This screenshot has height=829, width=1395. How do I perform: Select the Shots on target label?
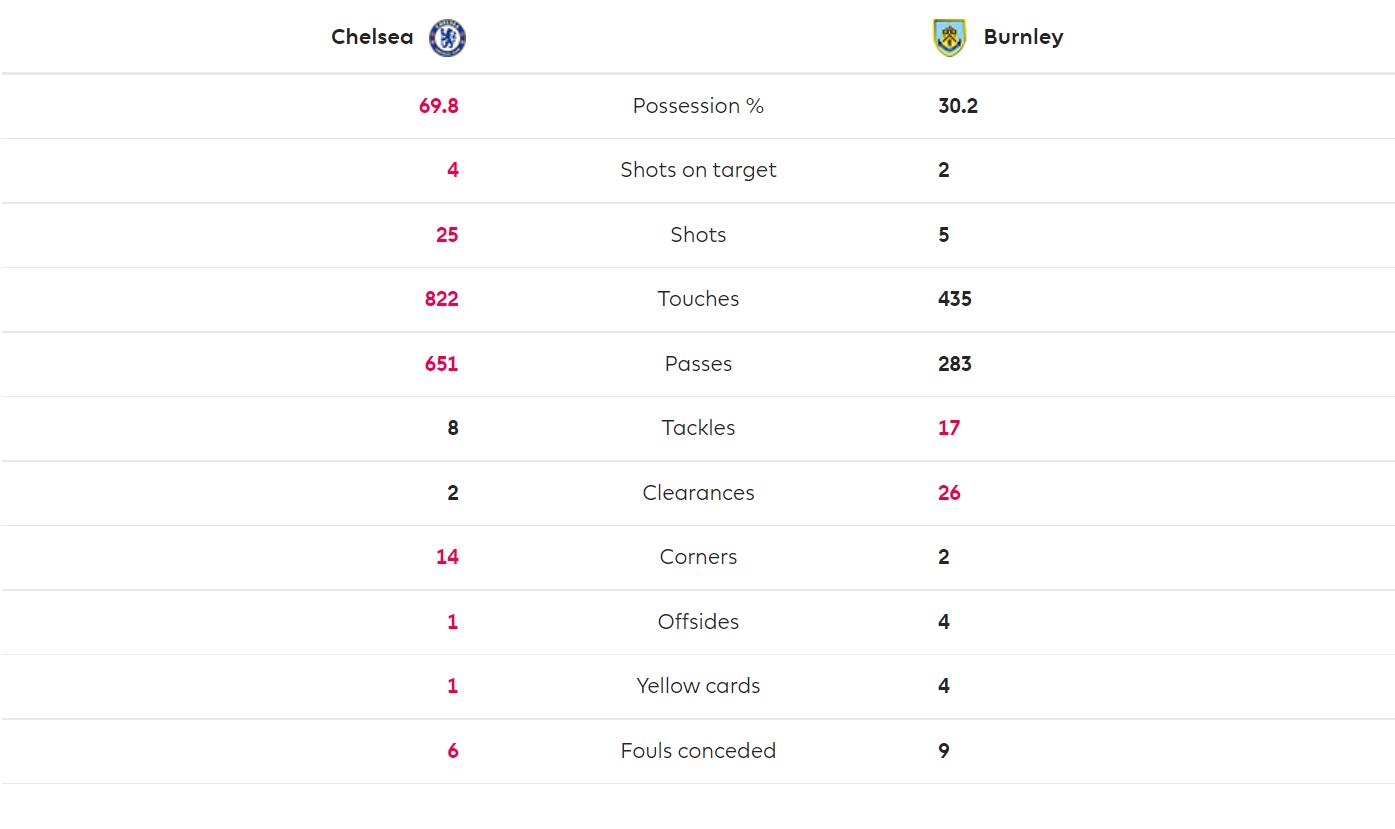(x=698, y=170)
